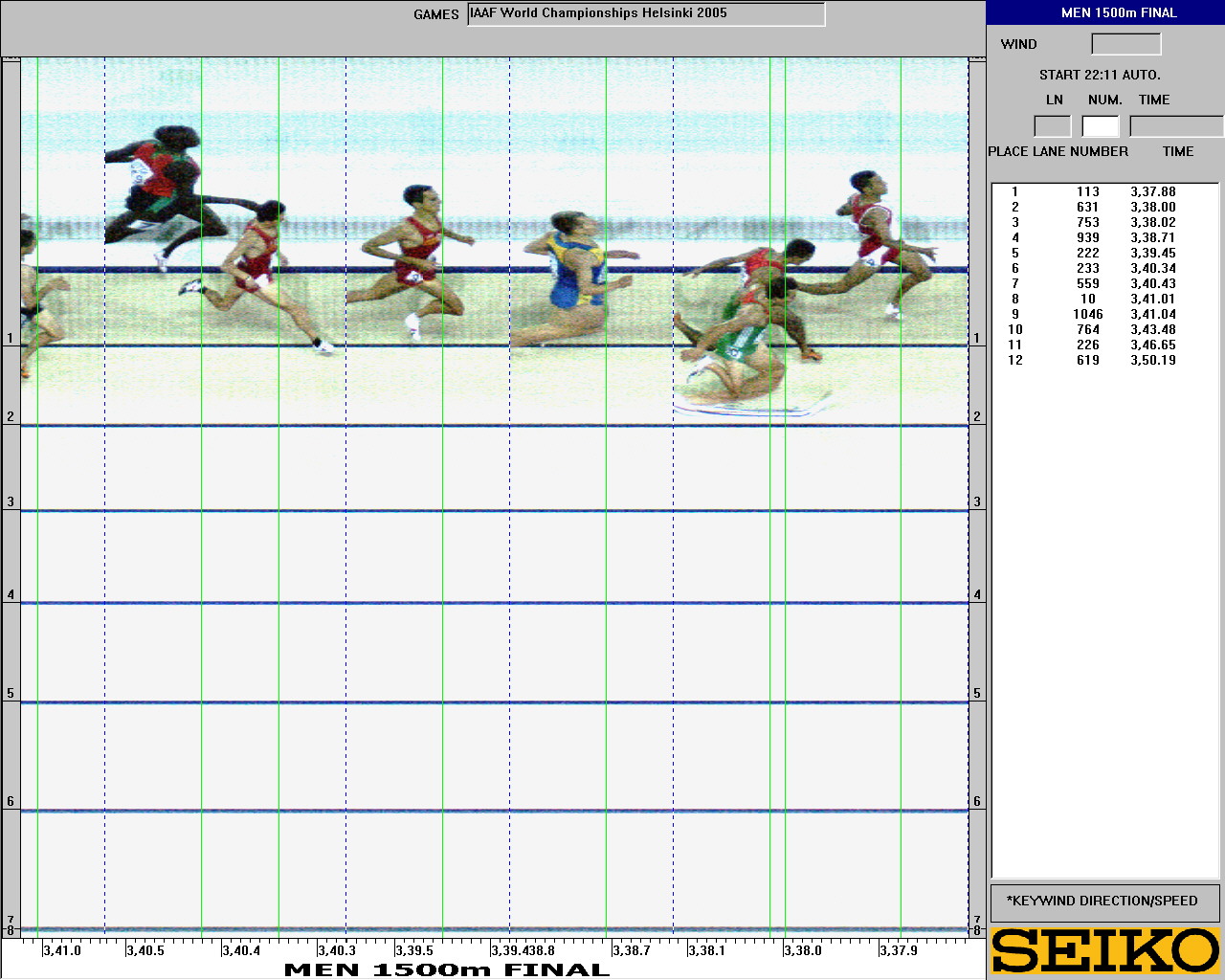Click the 3,41.0 time scale marker
1225x980 pixels.
[62, 950]
